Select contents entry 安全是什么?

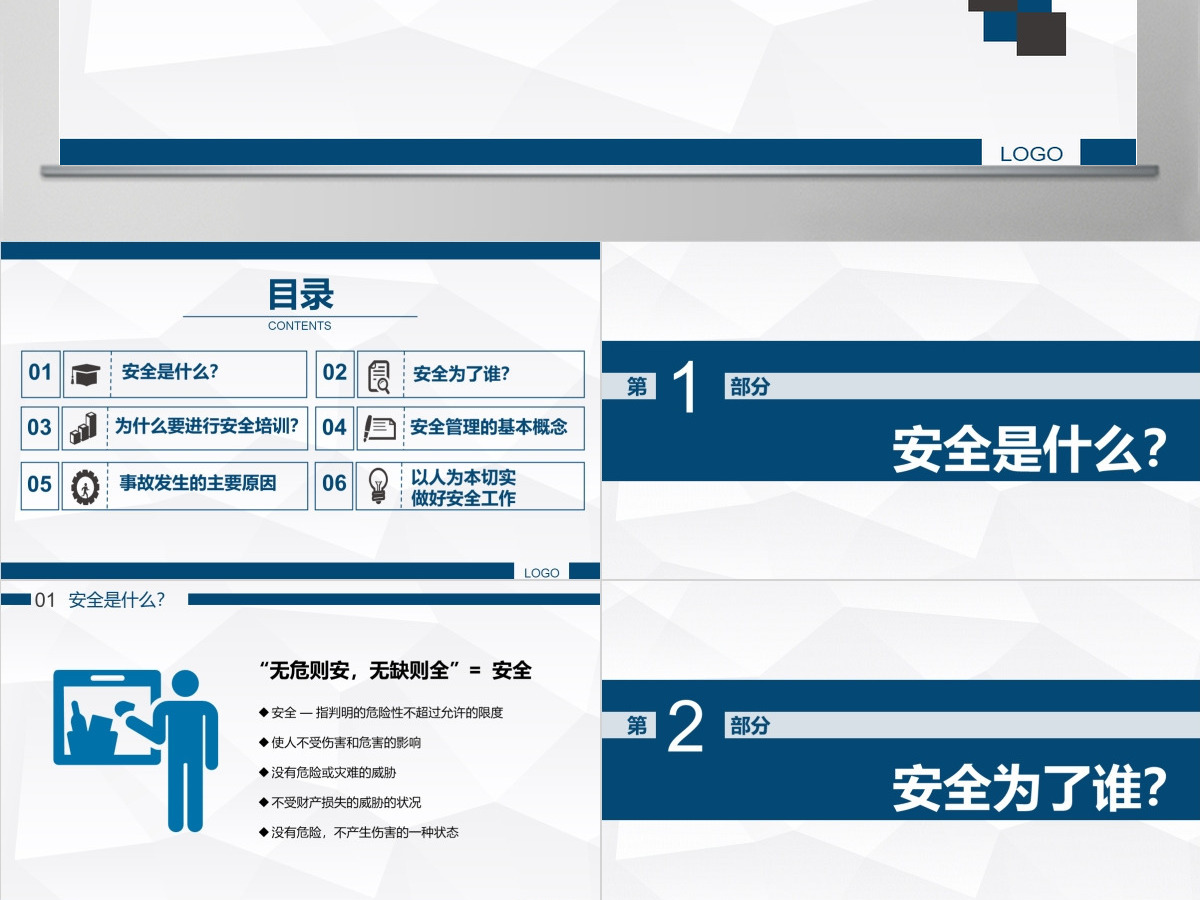click(170, 372)
